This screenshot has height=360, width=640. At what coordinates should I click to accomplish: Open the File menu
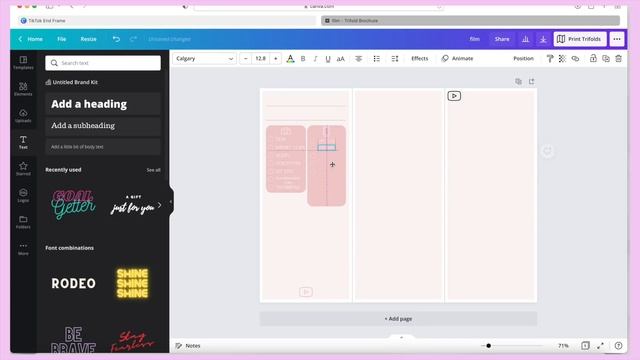click(x=61, y=39)
